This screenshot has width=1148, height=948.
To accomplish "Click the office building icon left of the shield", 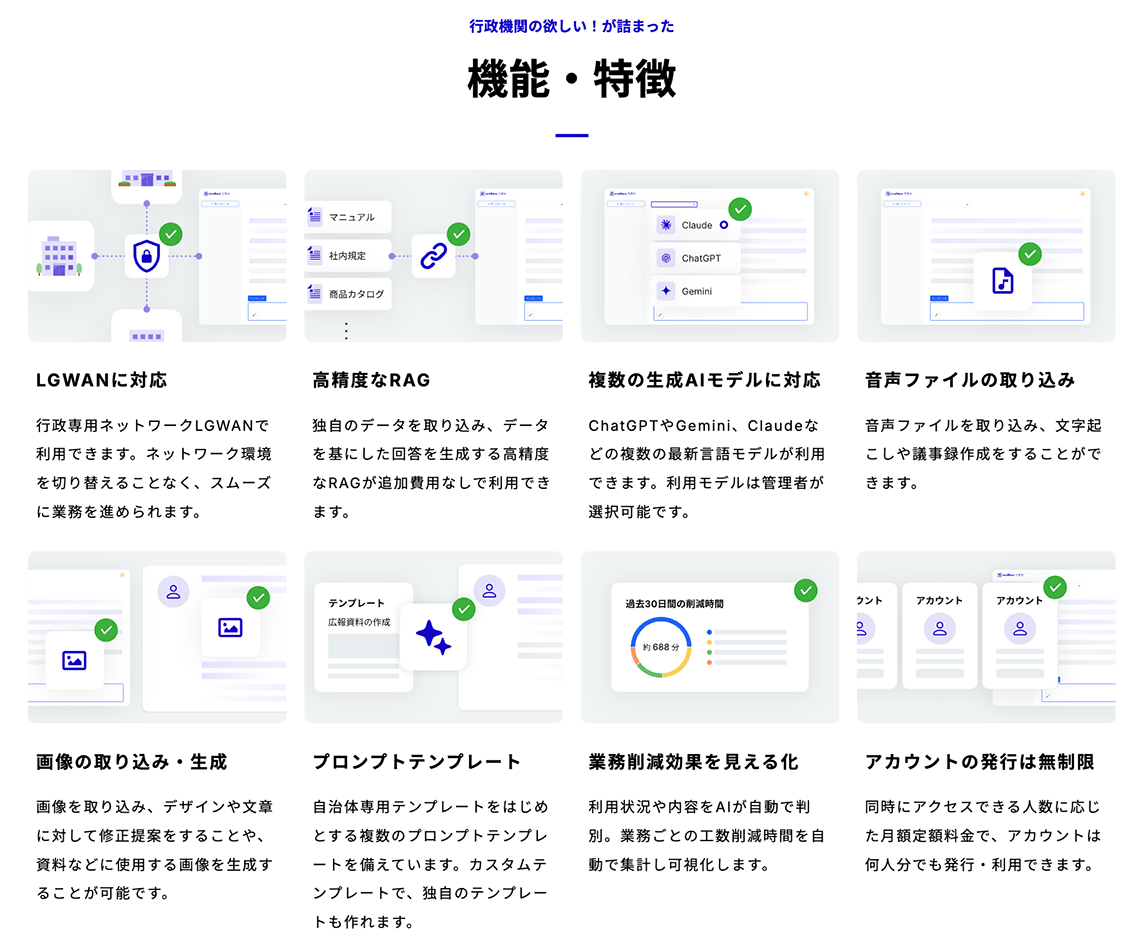I will pyautogui.click(x=60, y=256).
